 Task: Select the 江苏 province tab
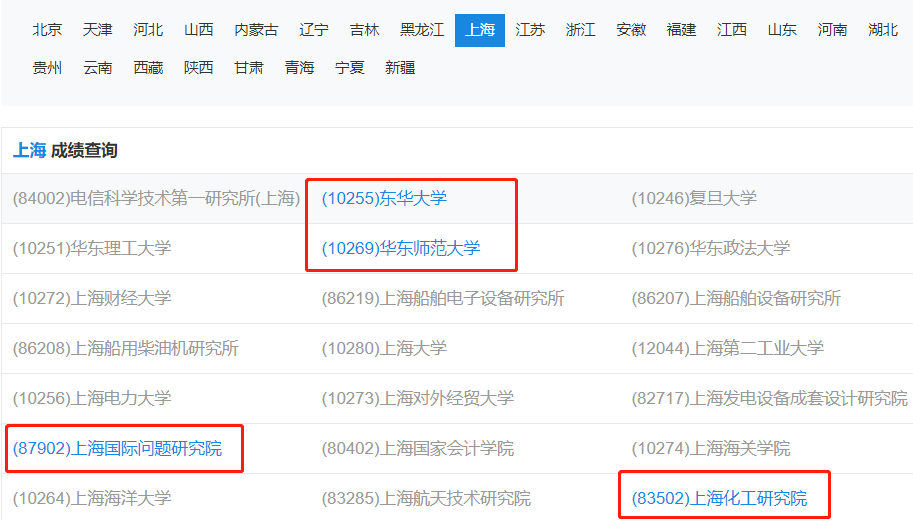[x=530, y=30]
